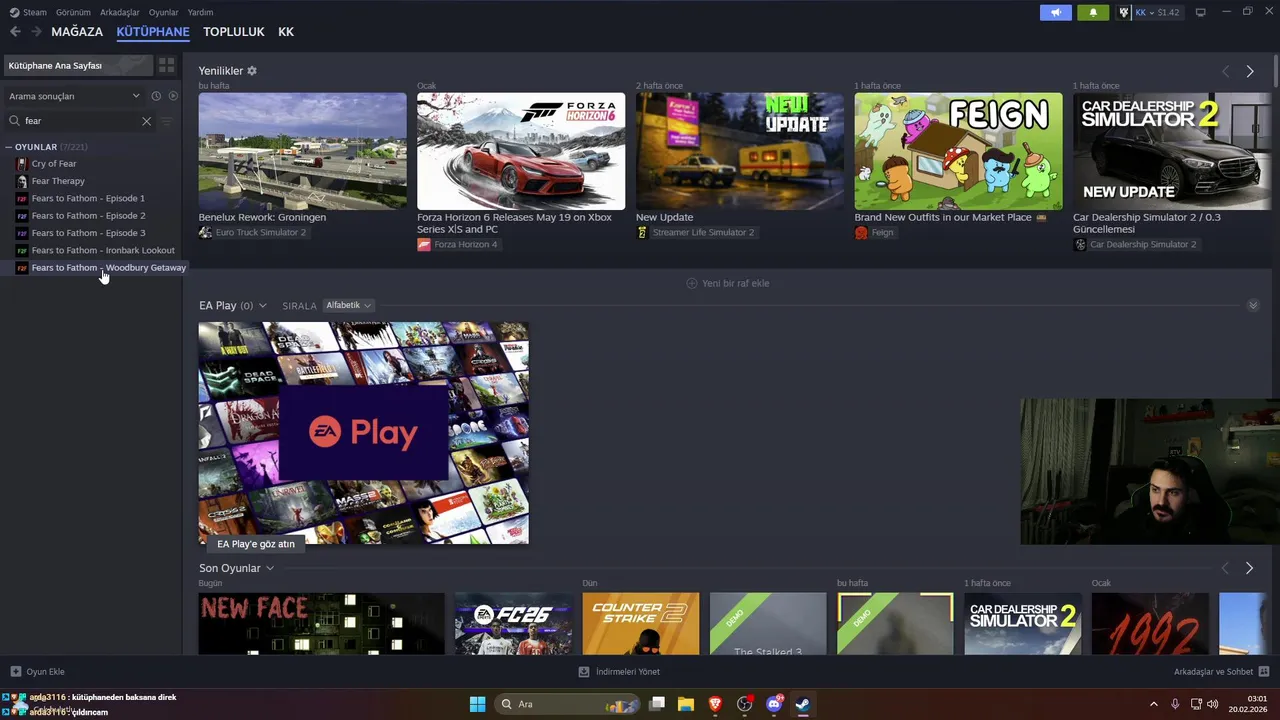Toggle grid view icon beside Kütüphane Ana Sayfası
This screenshot has height=720, width=1280.
pyautogui.click(x=167, y=65)
